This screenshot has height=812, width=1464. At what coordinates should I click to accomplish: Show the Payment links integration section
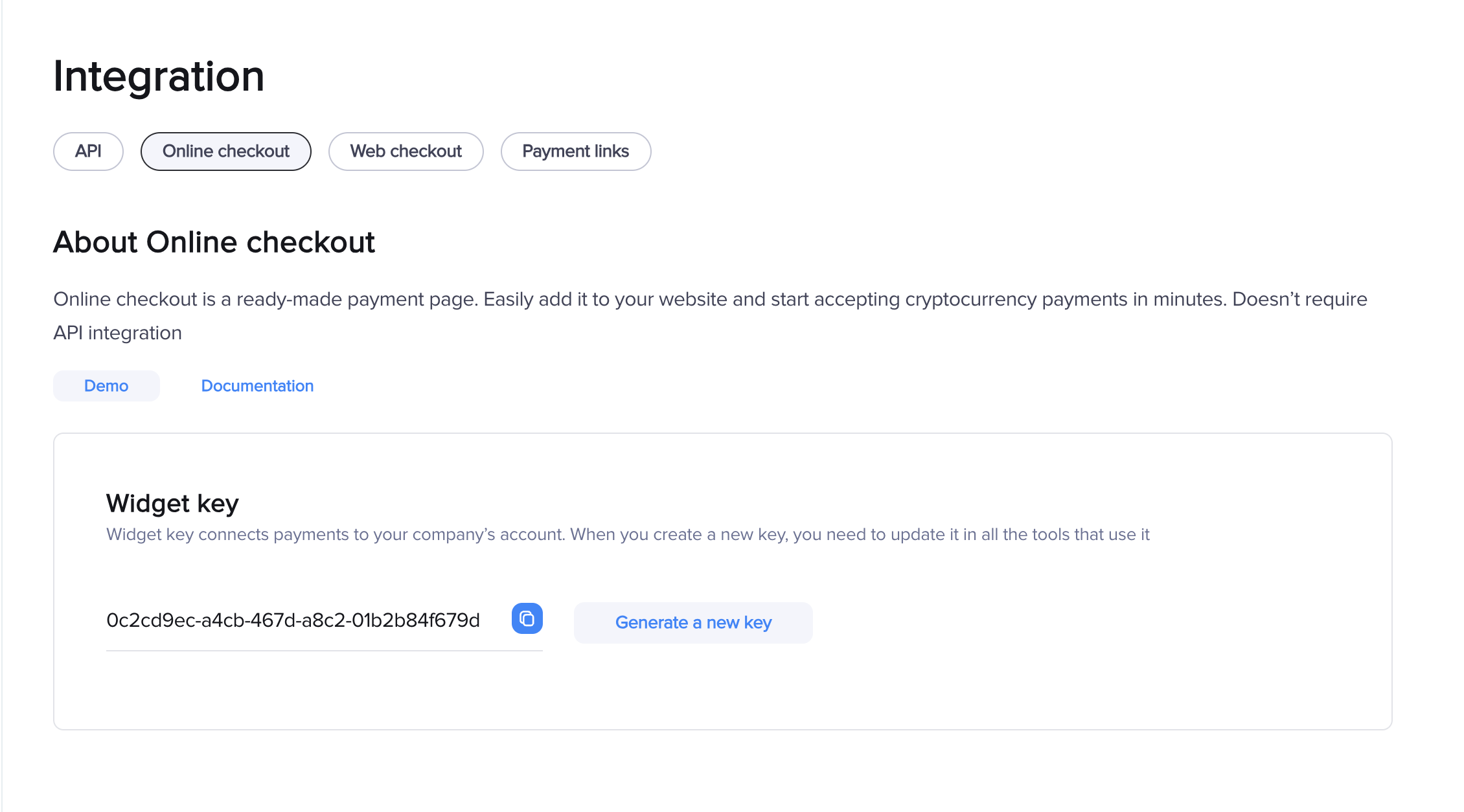pyautogui.click(x=575, y=152)
